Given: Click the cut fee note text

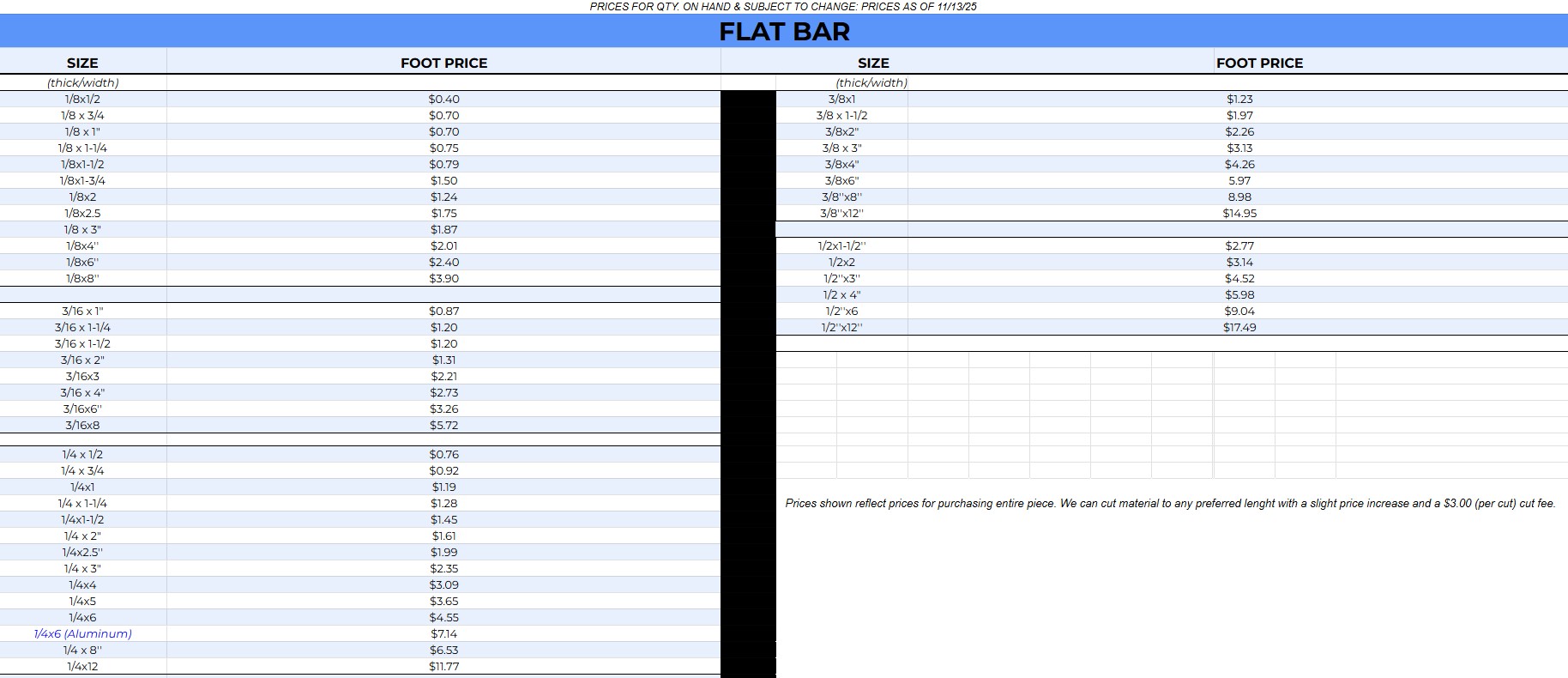Looking at the screenshot, I should (x=1170, y=503).
